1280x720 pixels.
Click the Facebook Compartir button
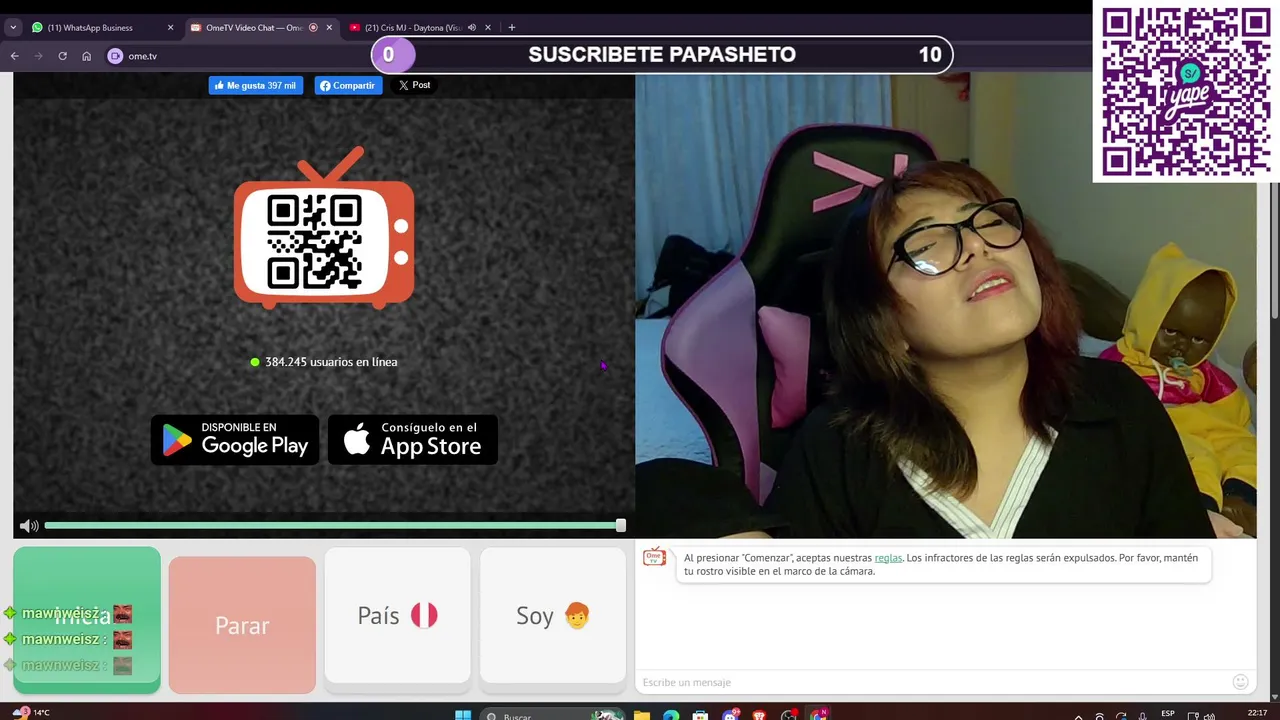[x=348, y=86]
